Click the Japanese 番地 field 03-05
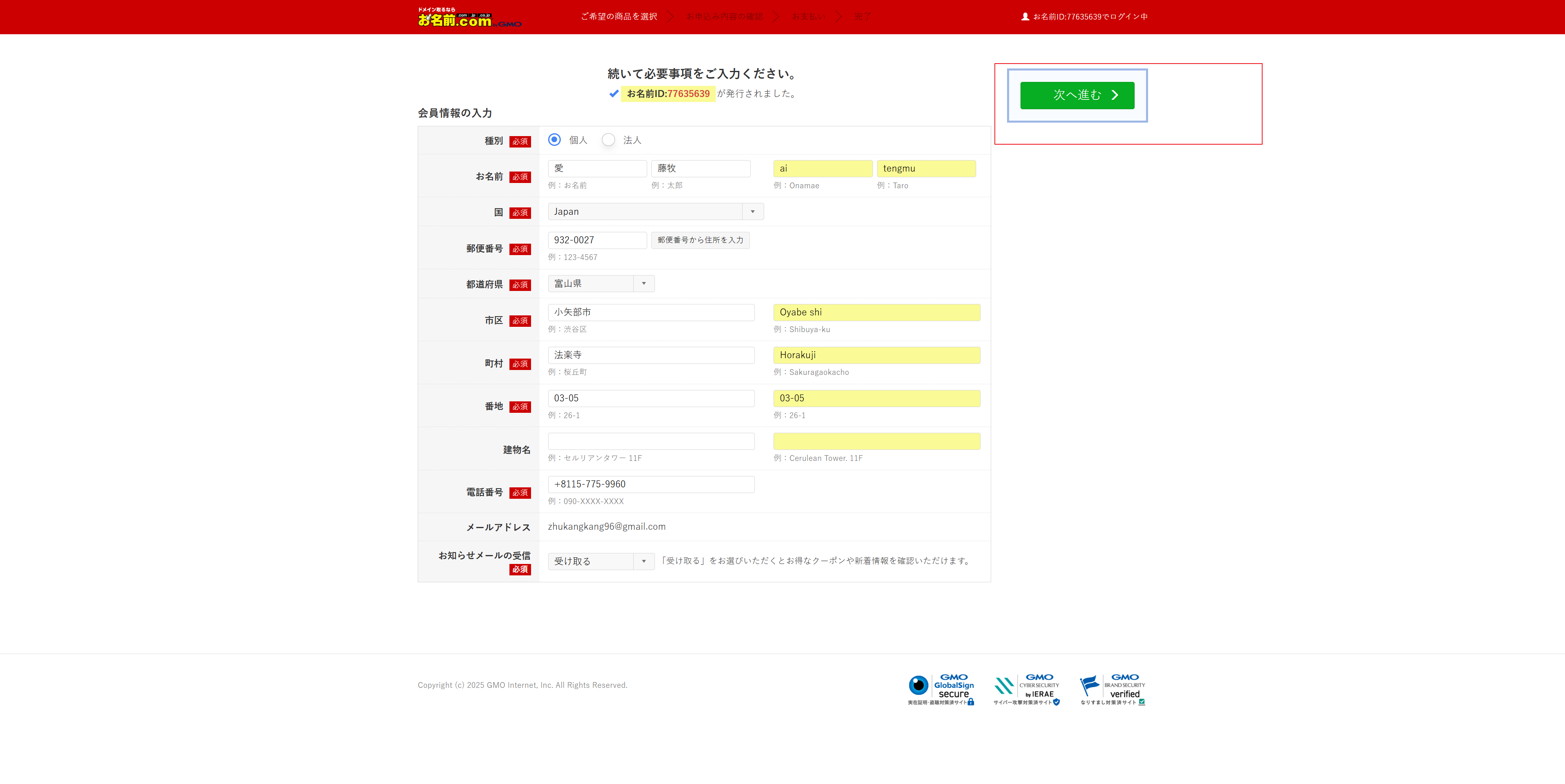Image resolution: width=1565 pixels, height=784 pixels. coord(651,399)
